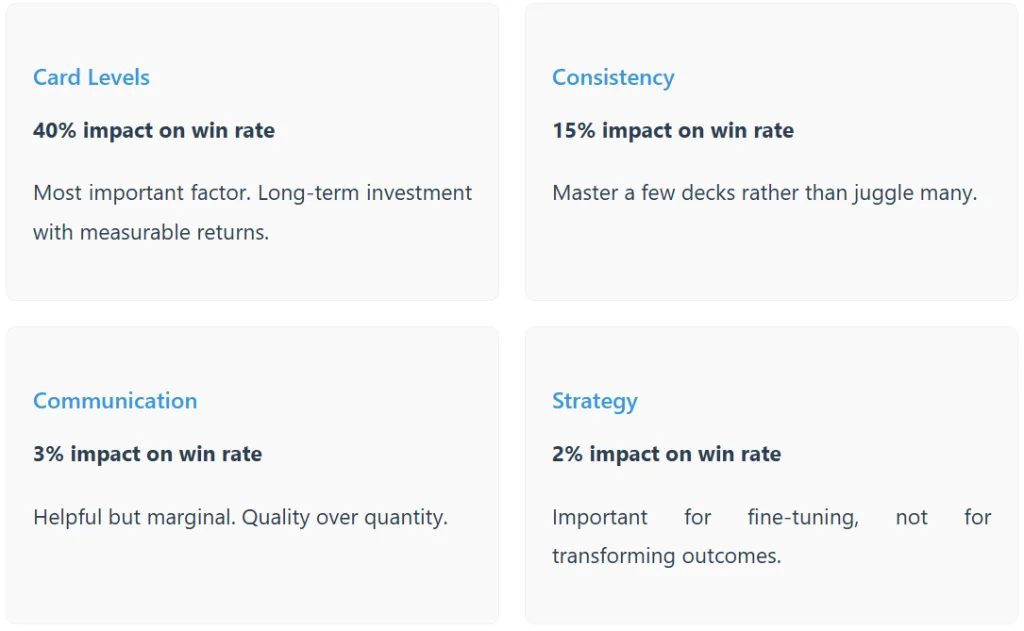The width and height of the screenshot is (1024, 631).
Task: Click the 'transforming outcomes' text
Action: click(x=666, y=556)
